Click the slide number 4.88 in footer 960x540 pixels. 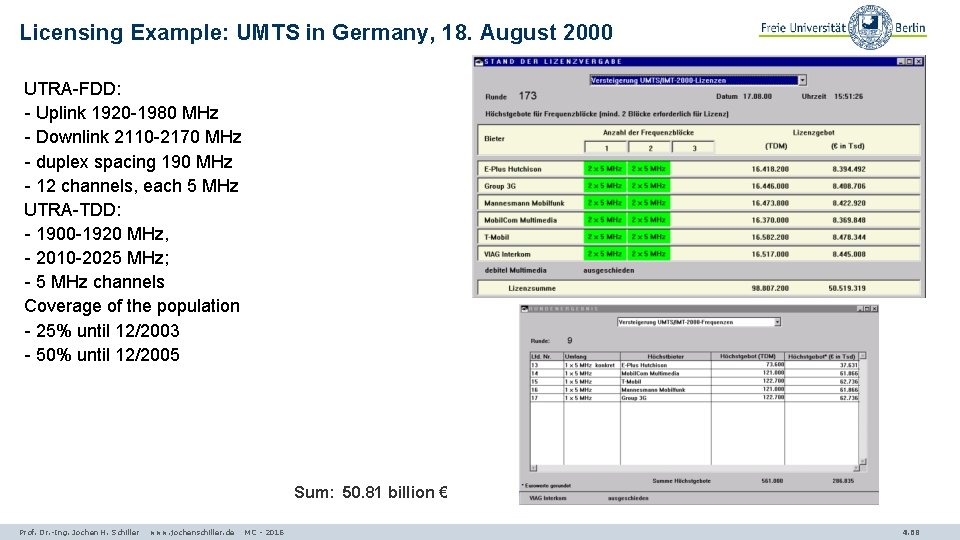click(911, 533)
